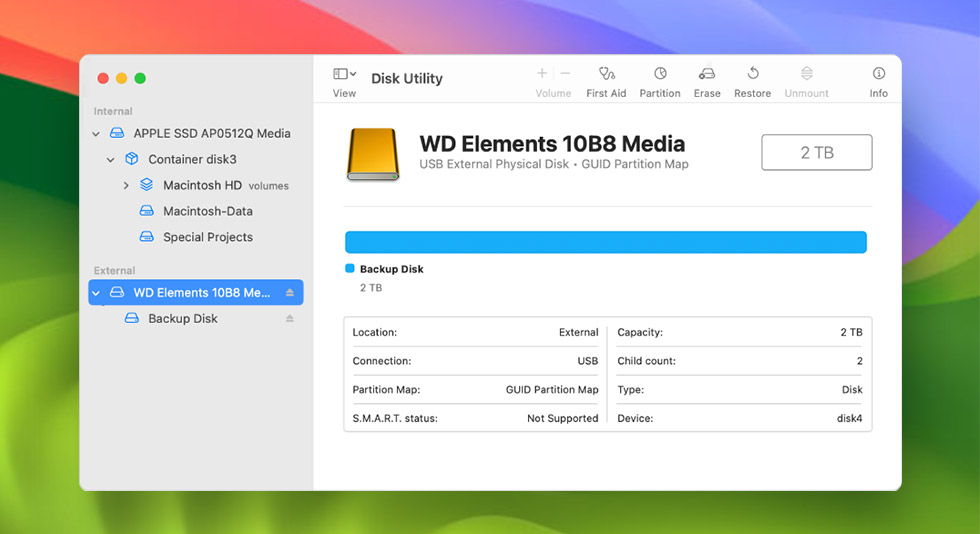This screenshot has height=534, width=980.
Task: Click the Backup Disk drive icon in sidebar
Action: point(132,318)
